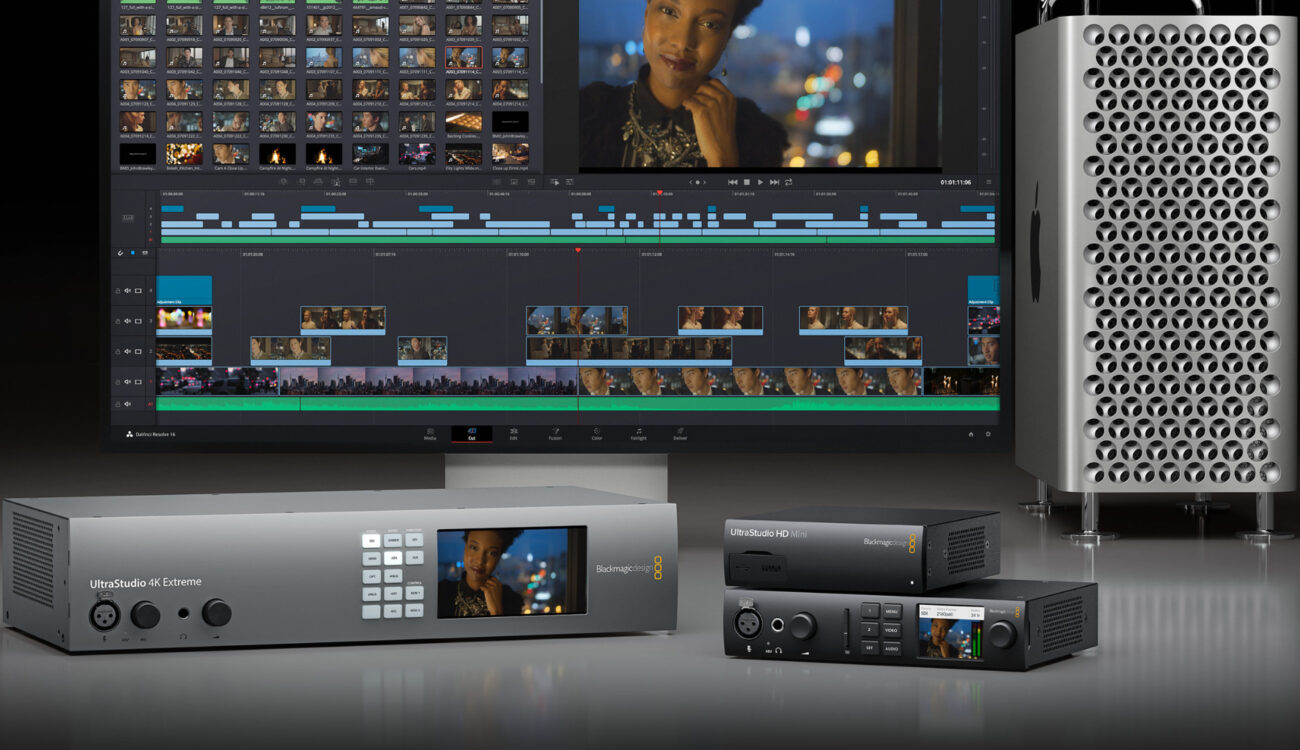The image size is (1300, 750).
Task: Switch to the Edit page
Action: tap(513, 434)
